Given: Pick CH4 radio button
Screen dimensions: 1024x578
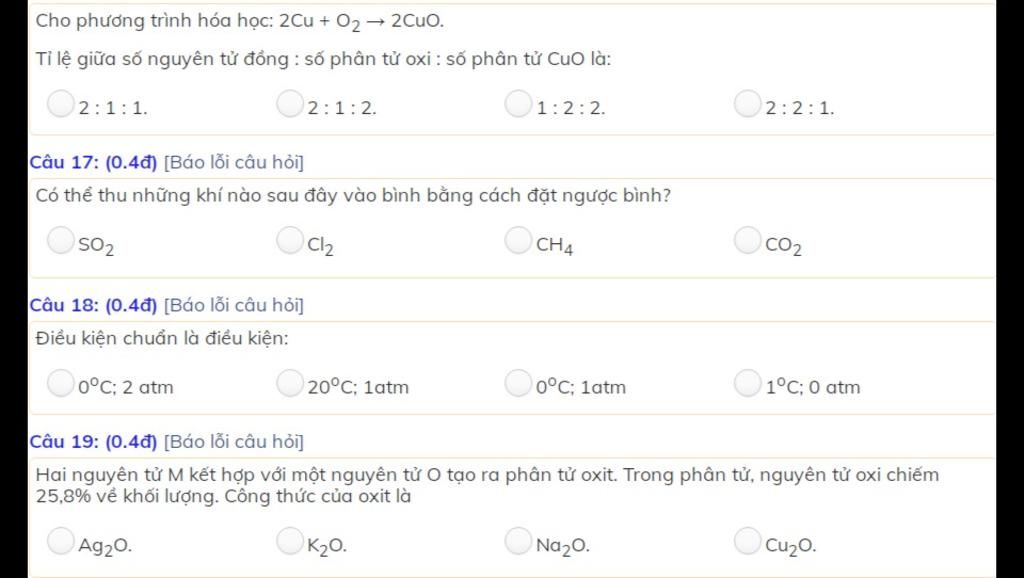Looking at the screenshot, I should [x=518, y=240].
